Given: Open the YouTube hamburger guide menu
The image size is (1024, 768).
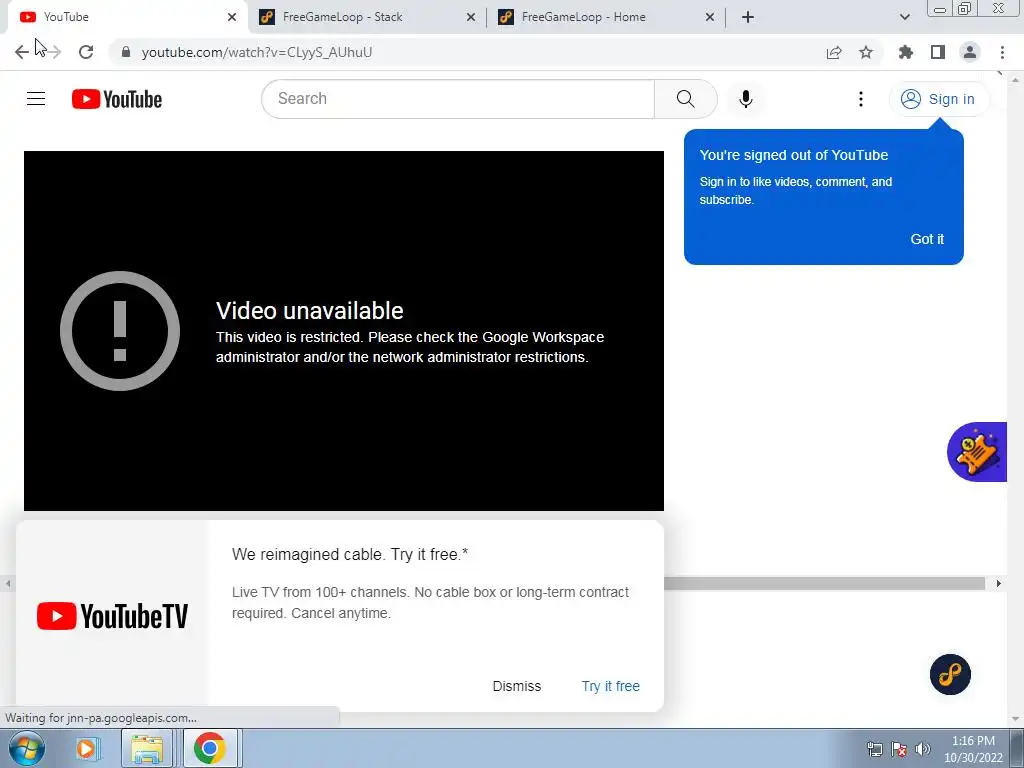Looking at the screenshot, I should click(36, 99).
